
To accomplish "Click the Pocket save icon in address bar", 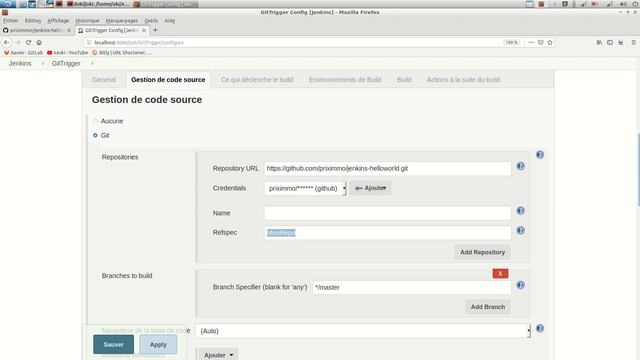I will [x=540, y=42].
